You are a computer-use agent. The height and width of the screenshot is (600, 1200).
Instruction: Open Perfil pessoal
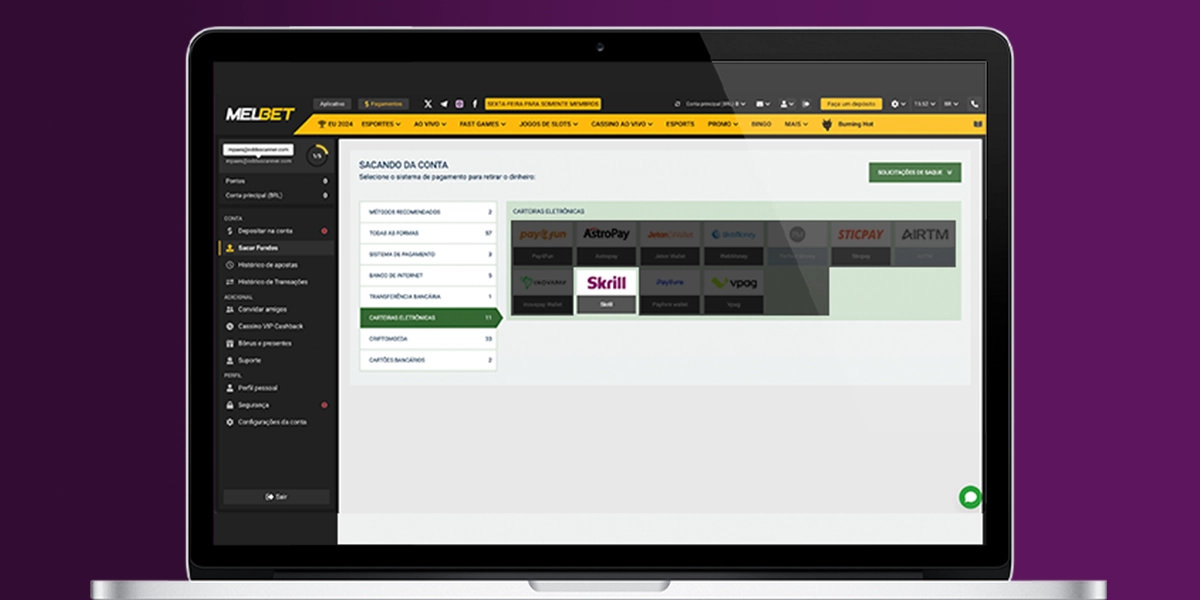[277, 388]
